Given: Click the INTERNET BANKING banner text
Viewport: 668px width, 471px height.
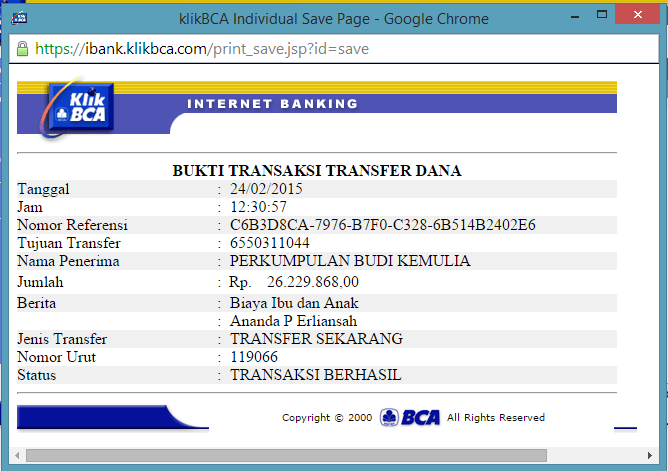Looking at the screenshot, I should coord(272,104).
